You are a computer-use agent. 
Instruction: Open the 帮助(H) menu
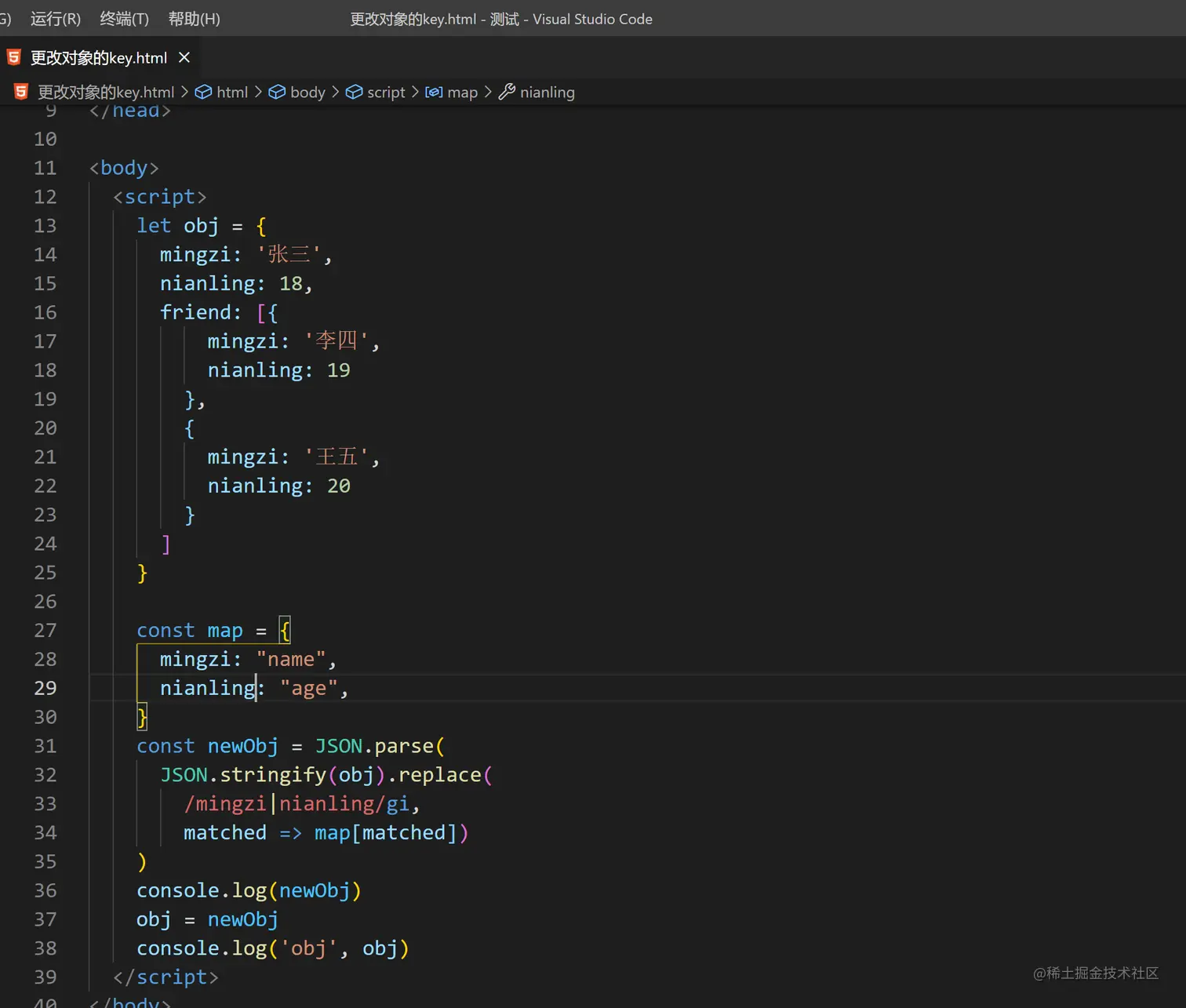[x=194, y=19]
